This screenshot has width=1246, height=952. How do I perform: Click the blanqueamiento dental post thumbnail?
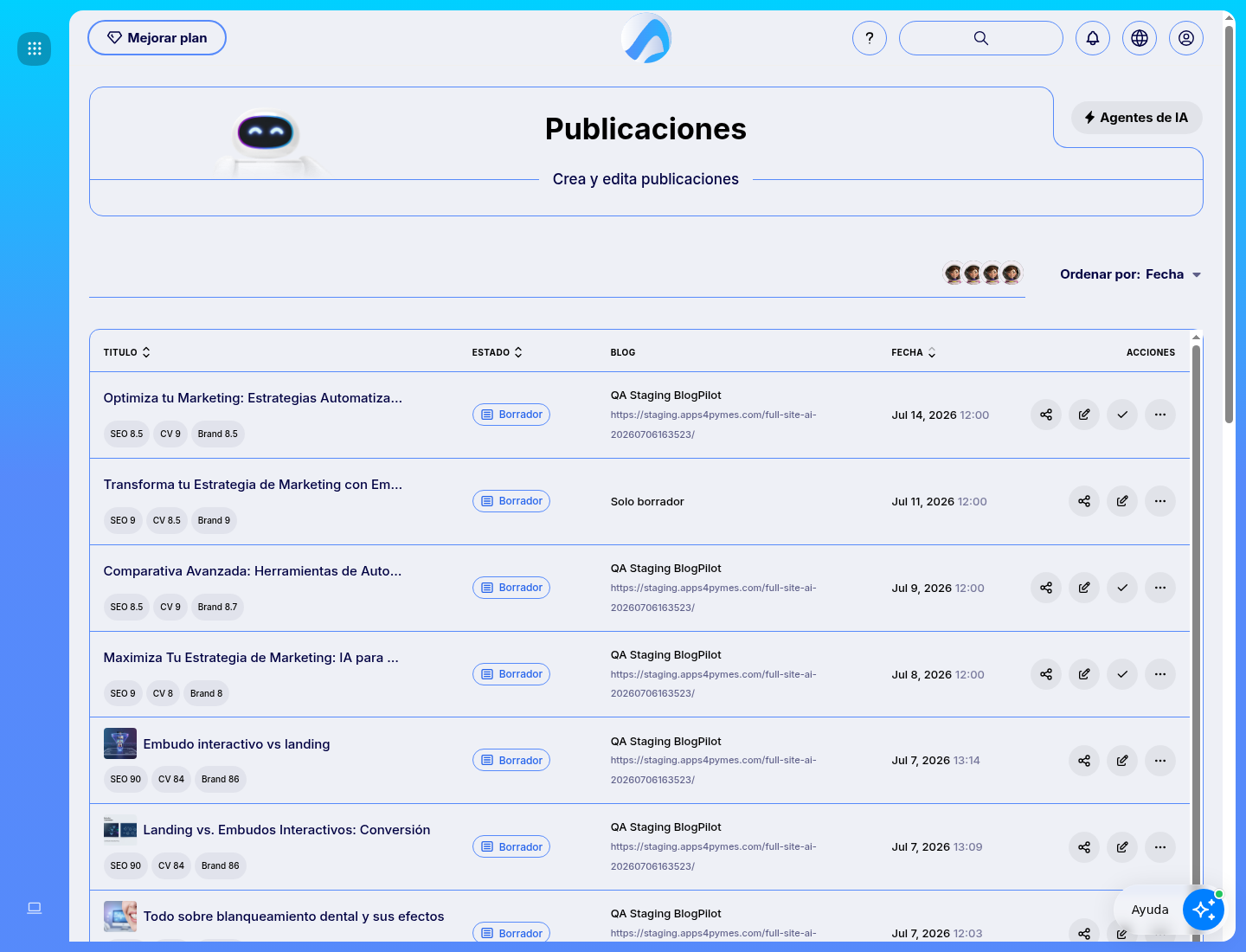click(120, 917)
